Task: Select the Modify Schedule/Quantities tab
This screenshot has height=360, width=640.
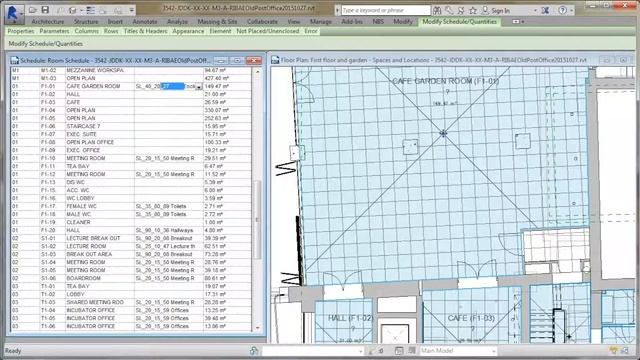Action: point(460,22)
